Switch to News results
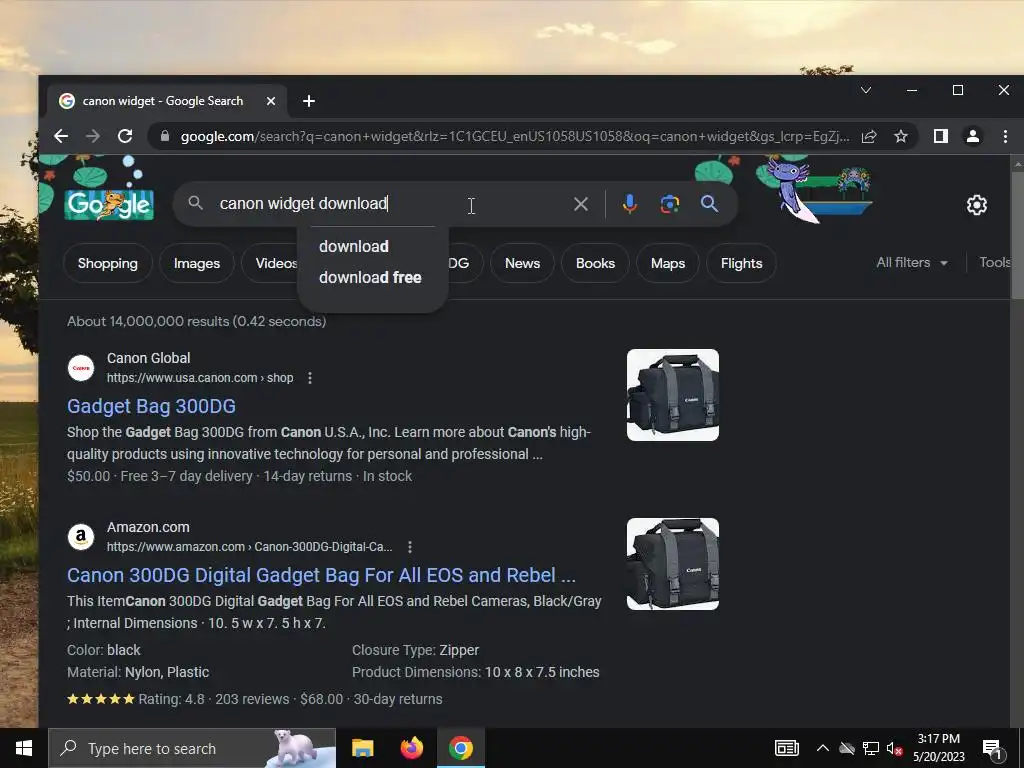Screen dimensions: 1024x768 [522, 263]
